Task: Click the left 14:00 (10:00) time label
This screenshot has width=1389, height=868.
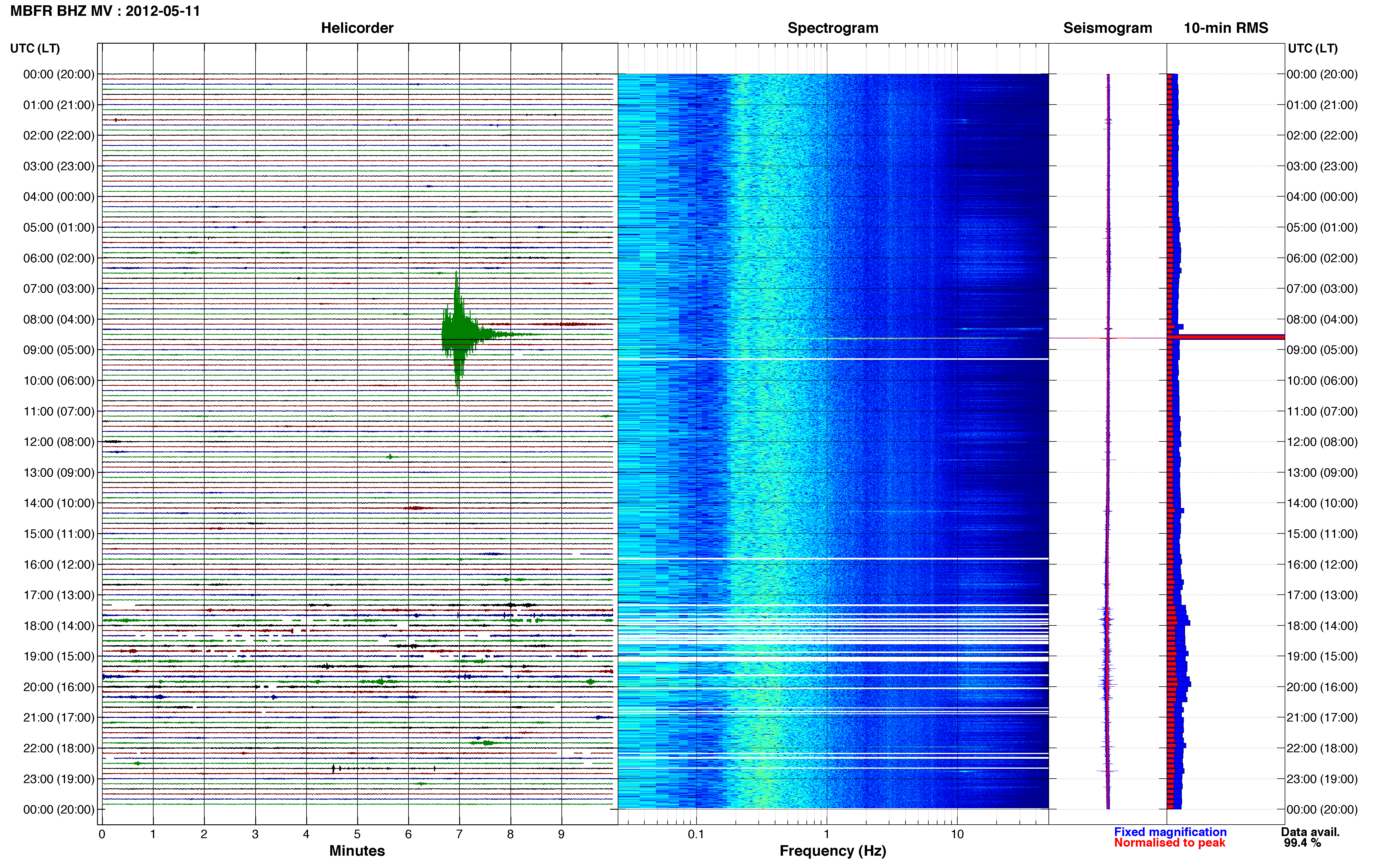Action: coord(59,504)
